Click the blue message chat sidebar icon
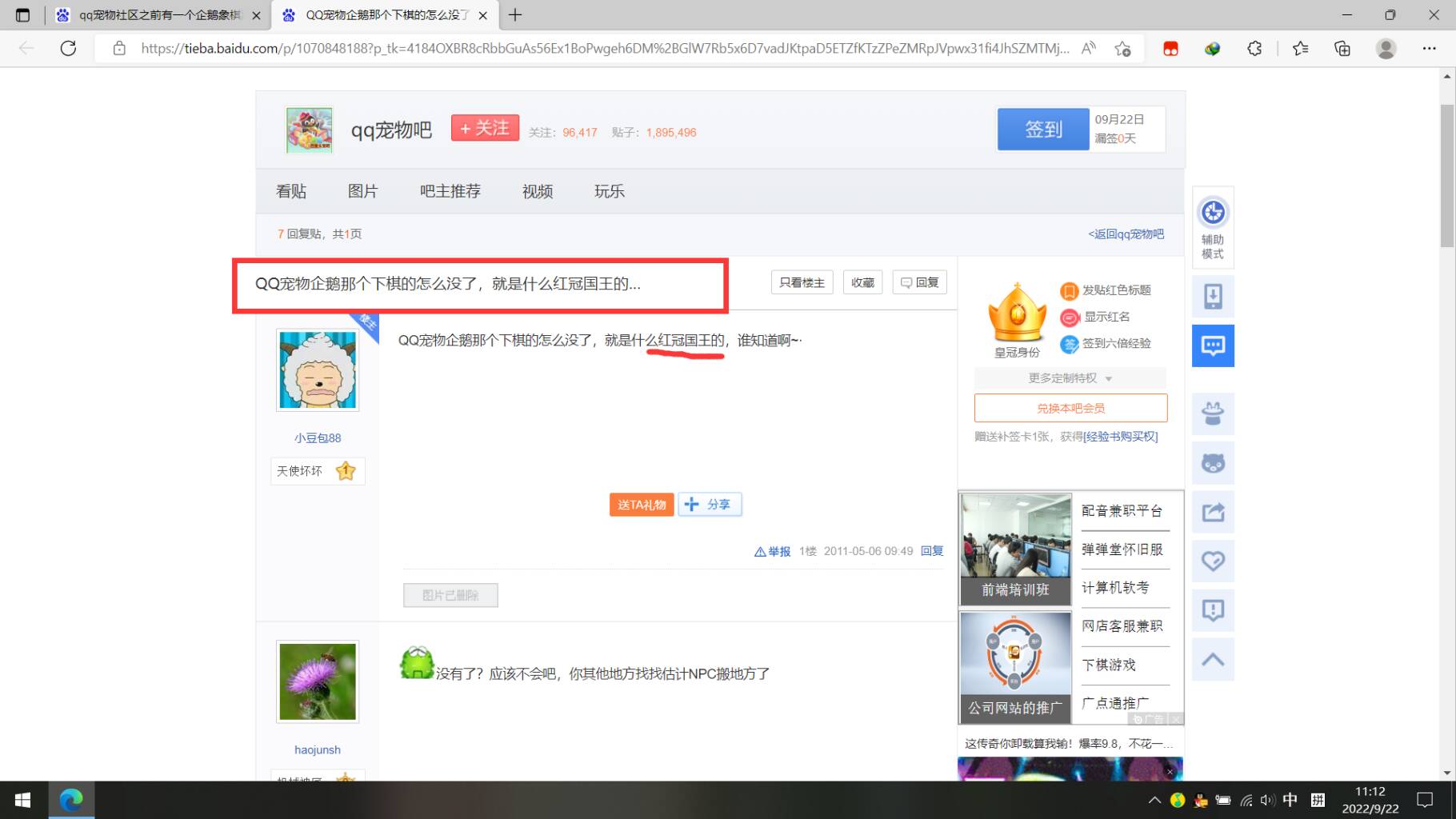This screenshot has height=819, width=1456. click(x=1213, y=346)
